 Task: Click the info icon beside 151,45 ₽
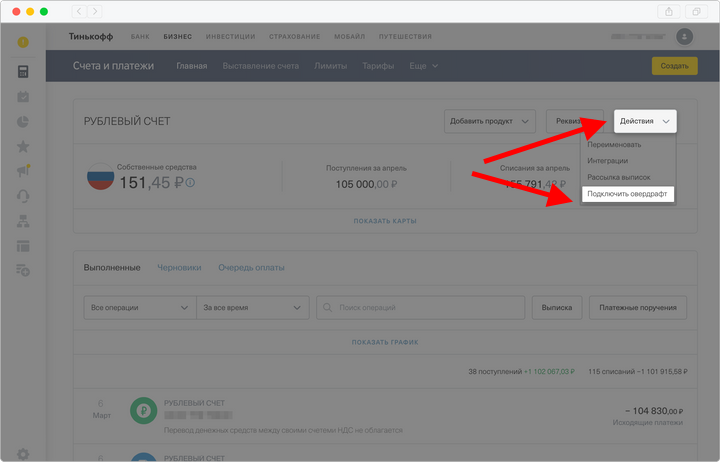pos(190,183)
